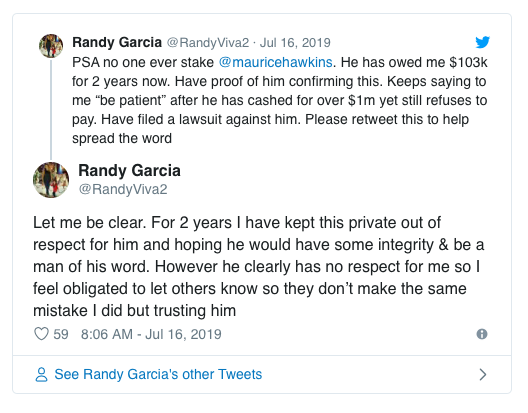Screen dimensions: 528x413
Task: Click the main tweet text 'Let me be clear'
Action: click(x=258, y=266)
